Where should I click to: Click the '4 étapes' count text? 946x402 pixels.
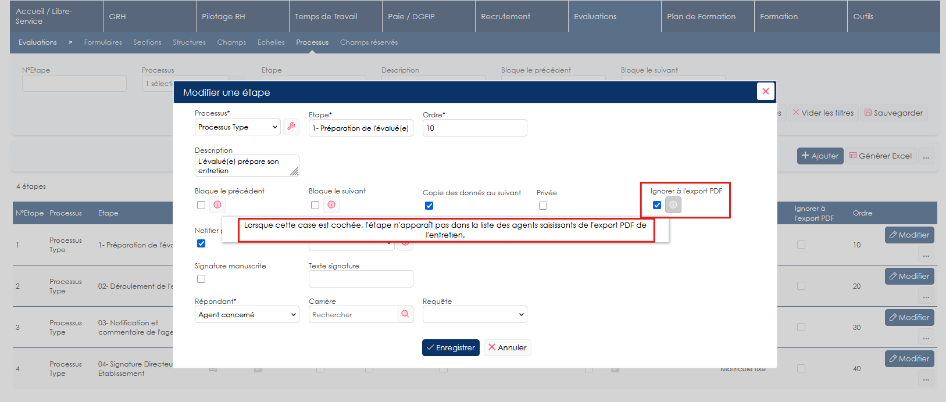pyautogui.click(x=30, y=187)
